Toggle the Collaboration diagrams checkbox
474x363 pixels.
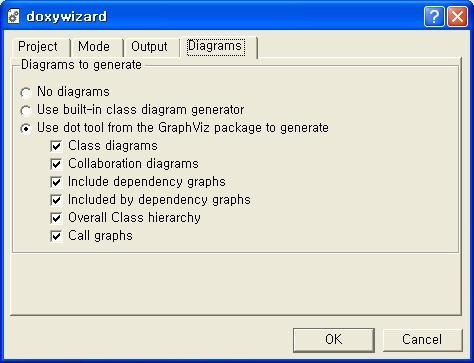[x=56, y=164]
